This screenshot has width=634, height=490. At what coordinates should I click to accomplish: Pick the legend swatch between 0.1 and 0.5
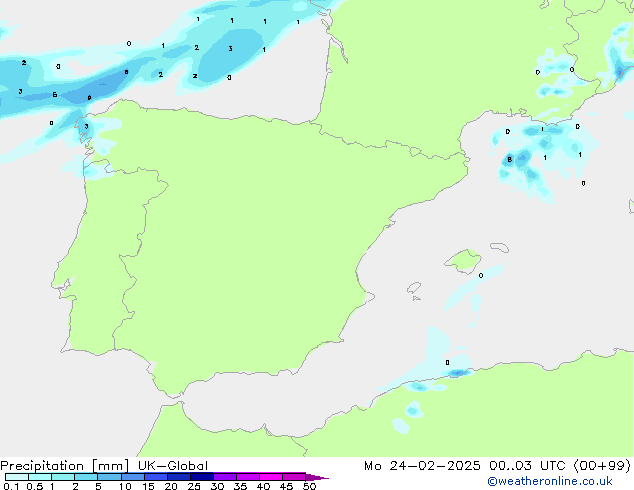coord(17,477)
